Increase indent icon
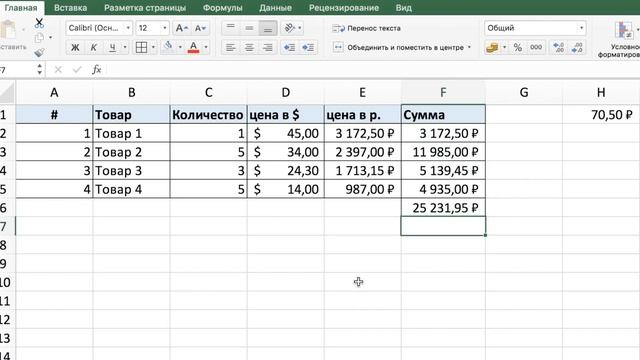This screenshot has height=360, width=640. tap(308, 47)
